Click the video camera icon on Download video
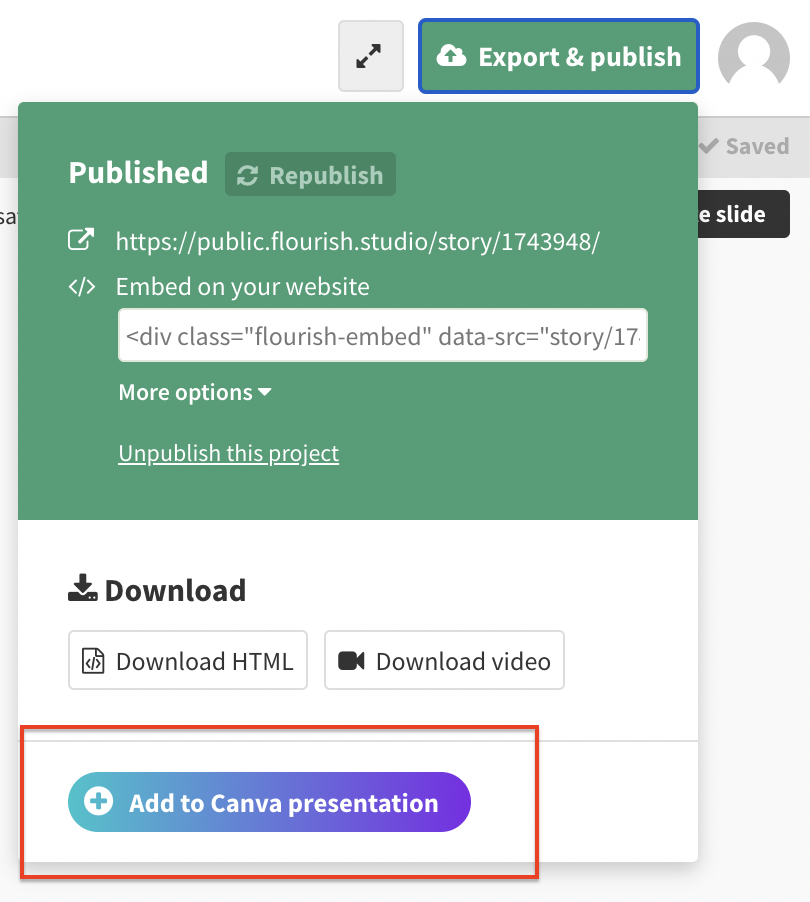This screenshot has height=902, width=810. point(349,660)
